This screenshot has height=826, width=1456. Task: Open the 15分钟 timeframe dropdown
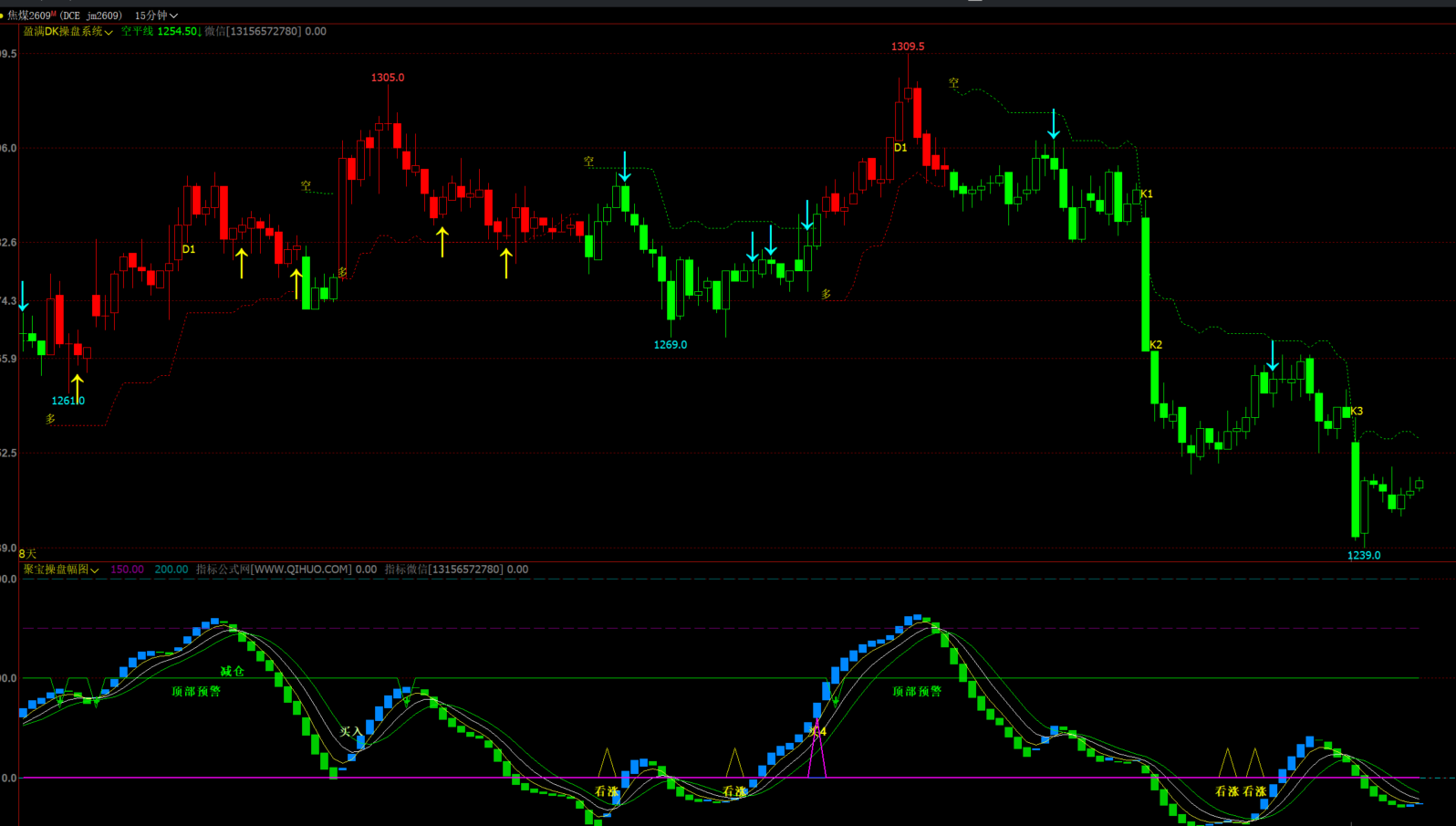coord(156,16)
